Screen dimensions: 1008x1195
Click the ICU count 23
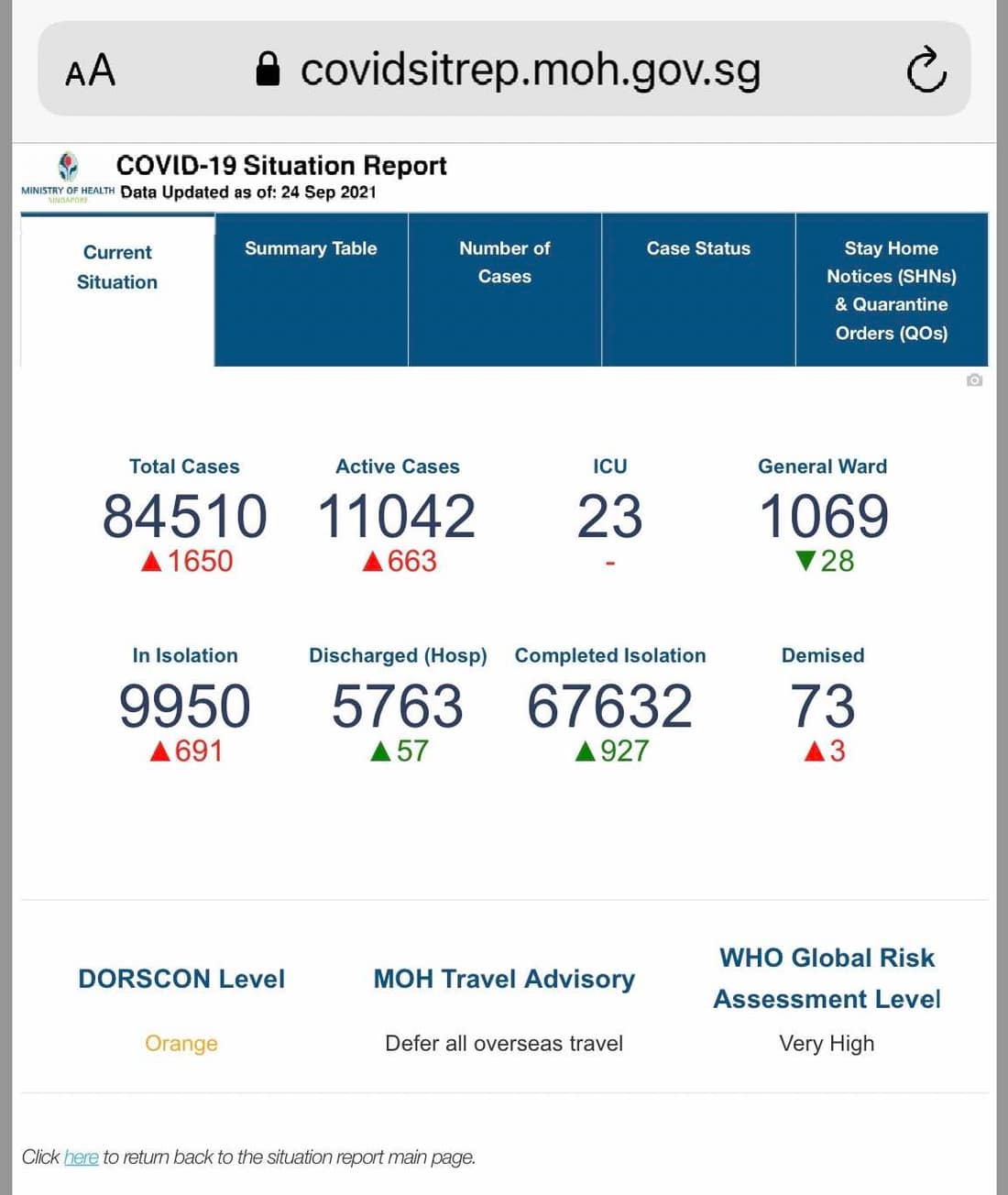609,516
